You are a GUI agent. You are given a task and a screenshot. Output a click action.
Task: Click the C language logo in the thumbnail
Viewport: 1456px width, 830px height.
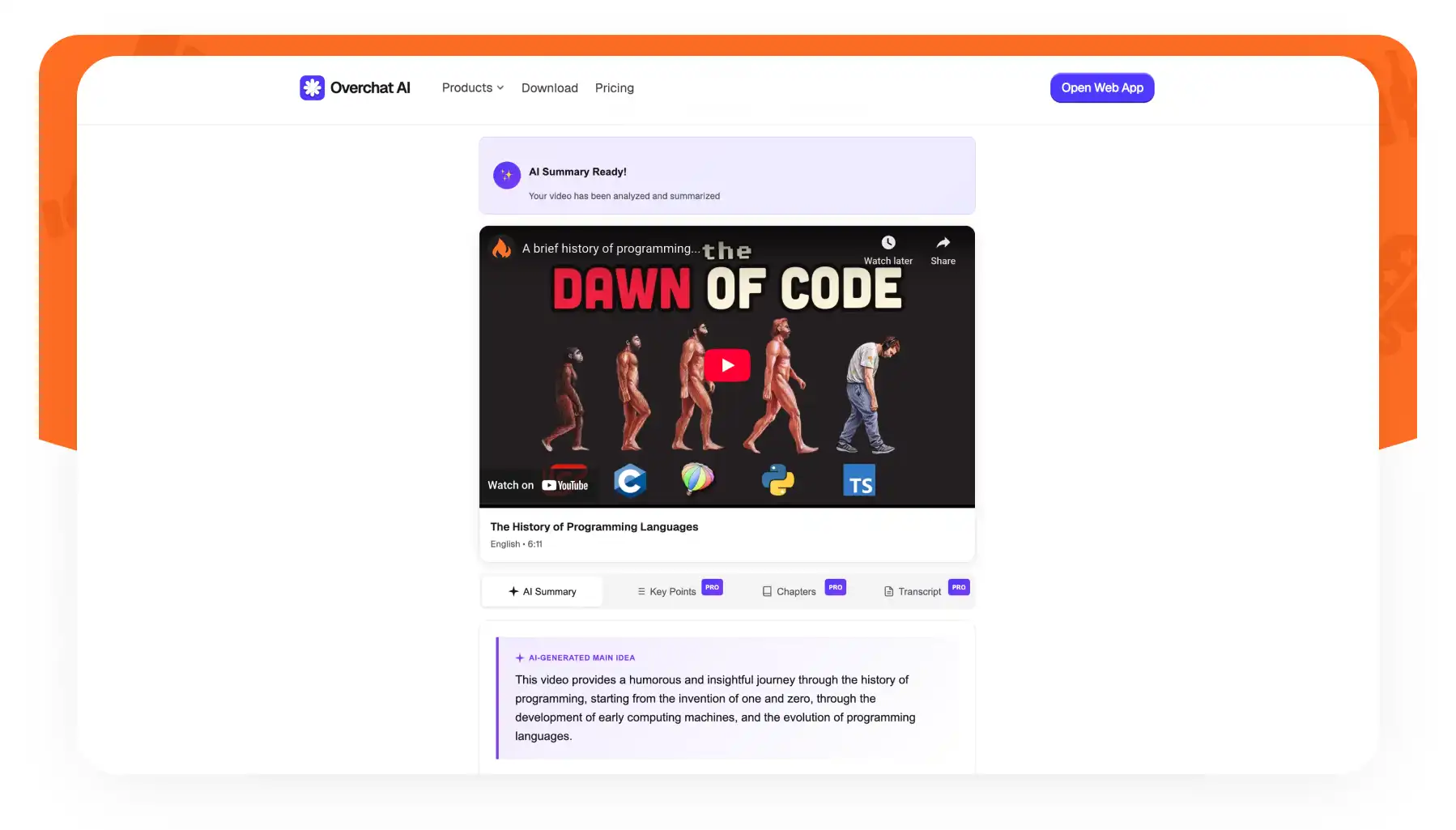(629, 480)
